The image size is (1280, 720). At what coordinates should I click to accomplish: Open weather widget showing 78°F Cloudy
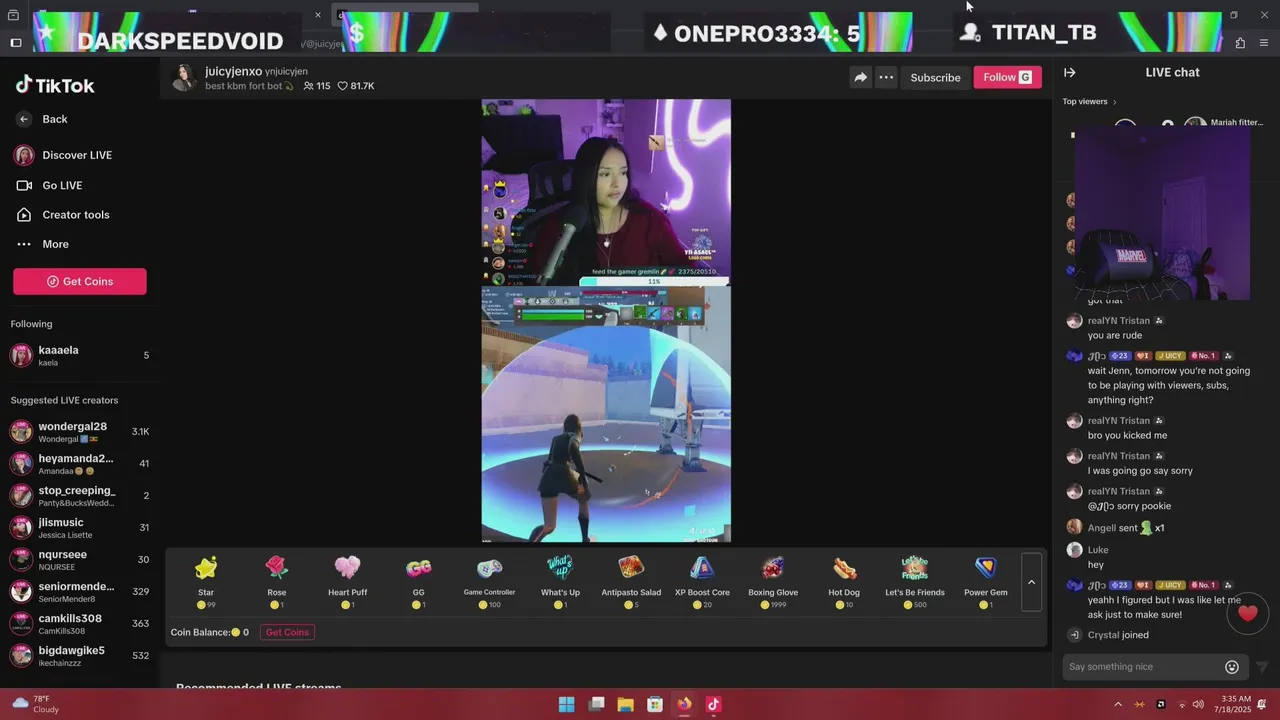pyautogui.click(x=35, y=704)
